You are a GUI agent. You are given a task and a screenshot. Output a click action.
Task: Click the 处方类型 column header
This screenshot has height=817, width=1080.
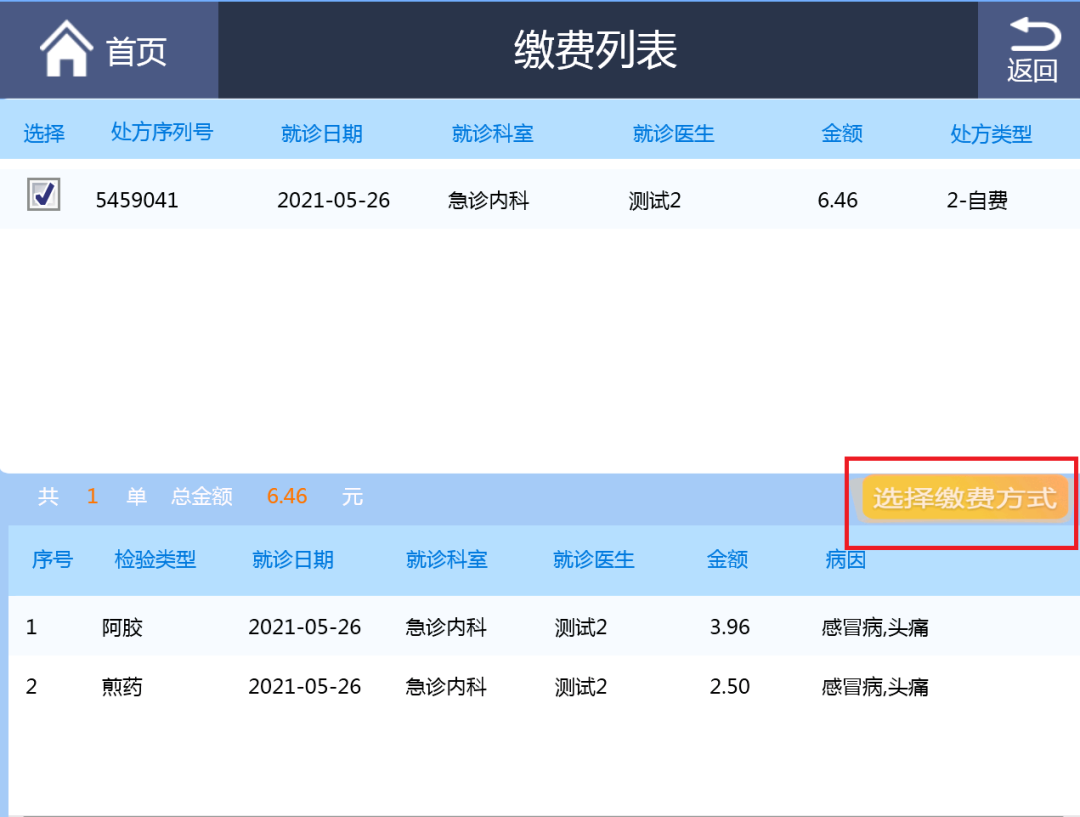(x=991, y=134)
